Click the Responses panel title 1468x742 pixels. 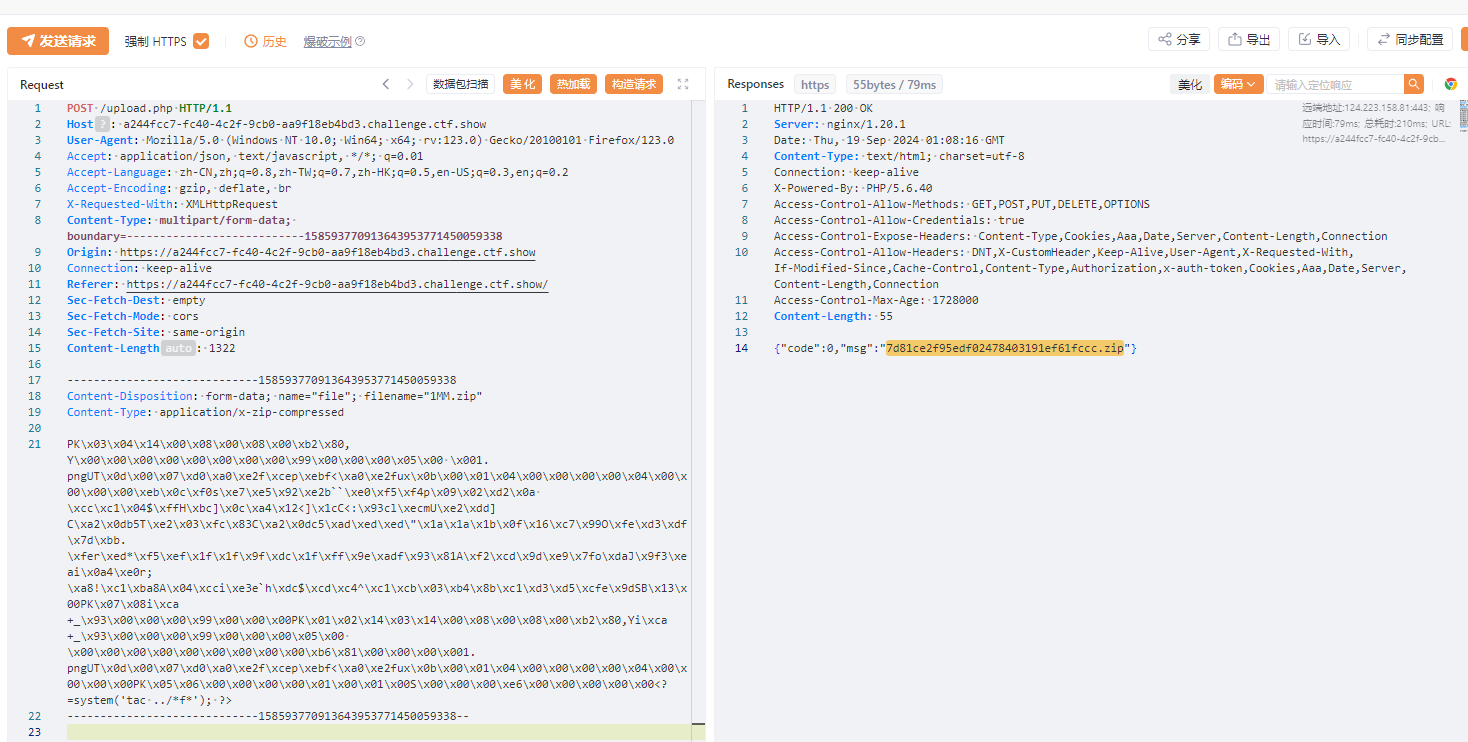pos(756,84)
